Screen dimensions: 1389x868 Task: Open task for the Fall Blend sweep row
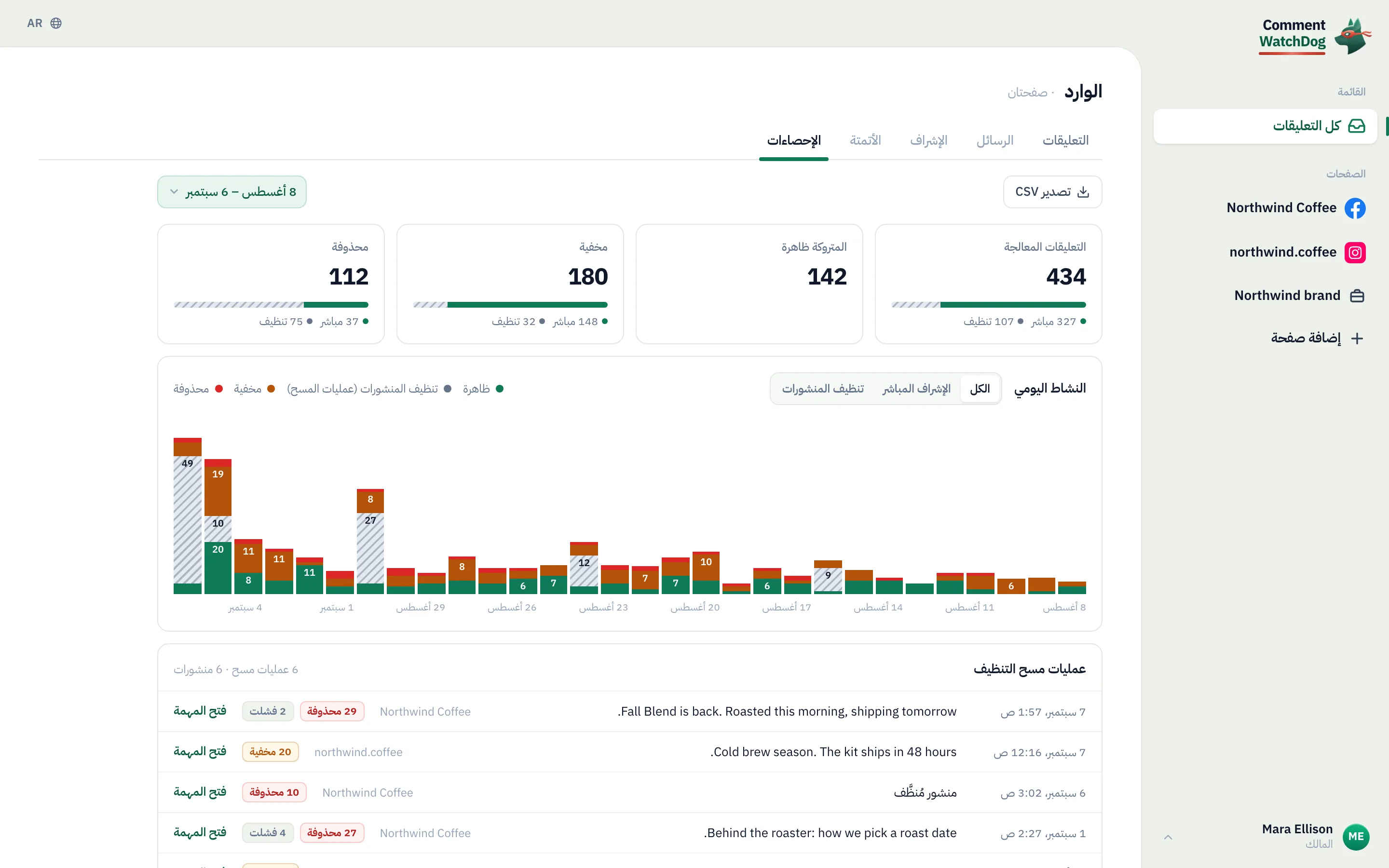click(x=200, y=711)
